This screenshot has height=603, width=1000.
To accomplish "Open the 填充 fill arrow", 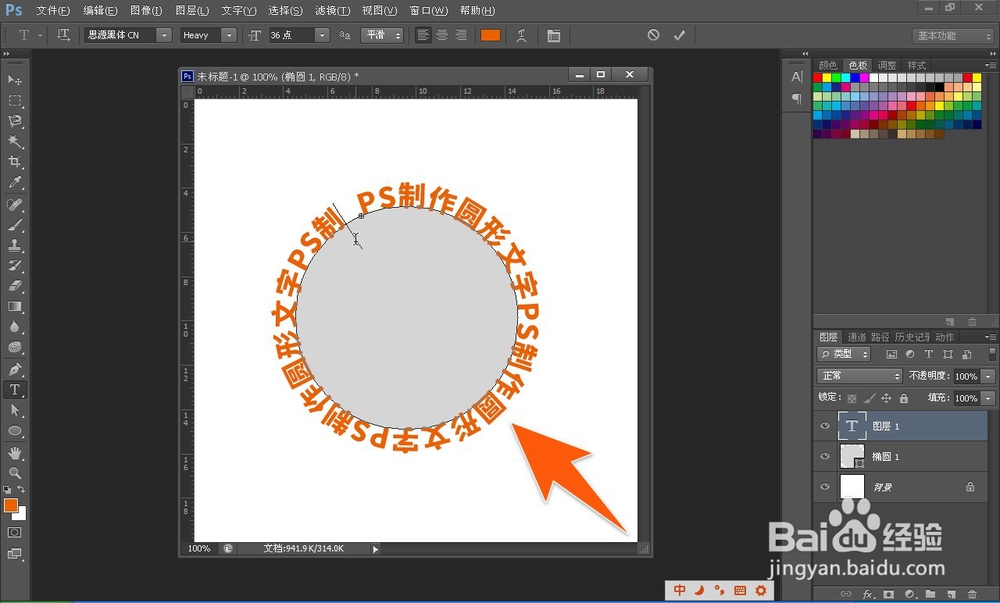I will (x=989, y=398).
